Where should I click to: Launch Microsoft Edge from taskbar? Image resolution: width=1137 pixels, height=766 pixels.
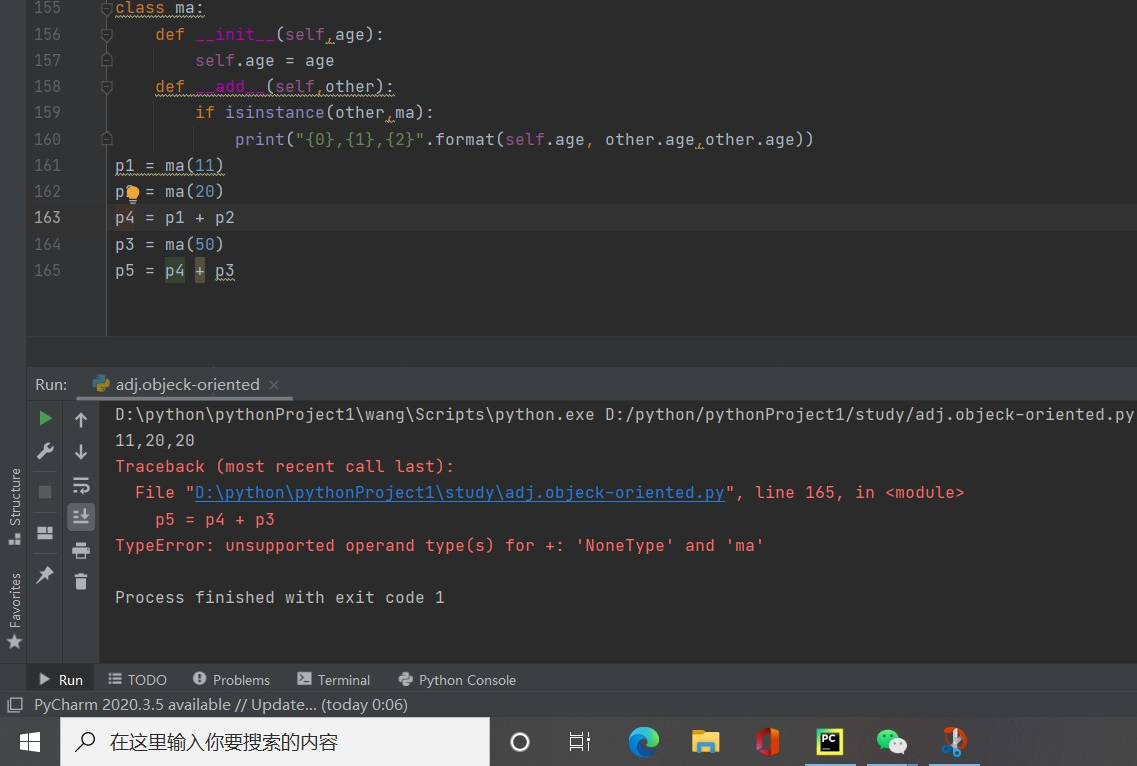(x=643, y=741)
